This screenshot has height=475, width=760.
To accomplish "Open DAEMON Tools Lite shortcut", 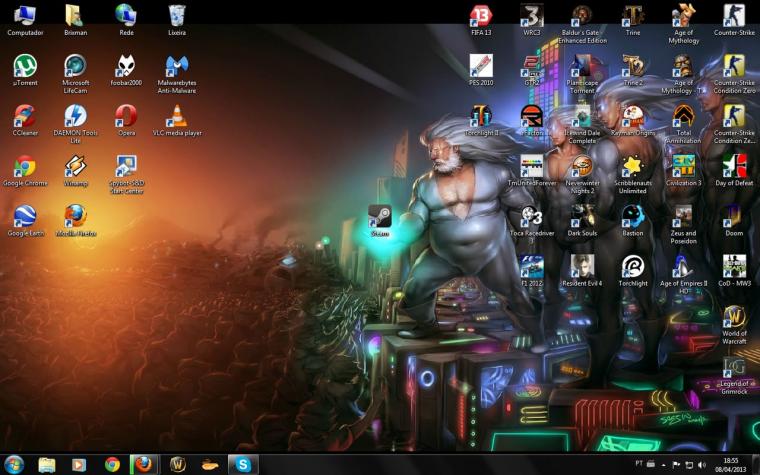I will coord(76,124).
